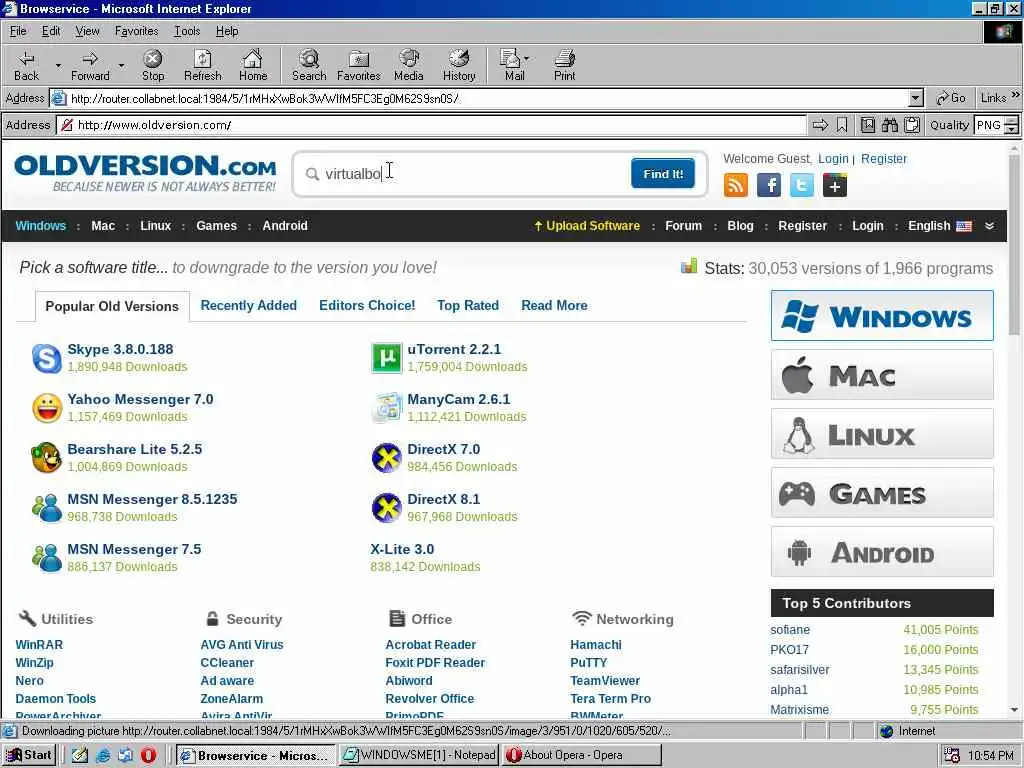The height and width of the screenshot is (768, 1024).
Task: Open the Forum link
Action: pyautogui.click(x=683, y=226)
